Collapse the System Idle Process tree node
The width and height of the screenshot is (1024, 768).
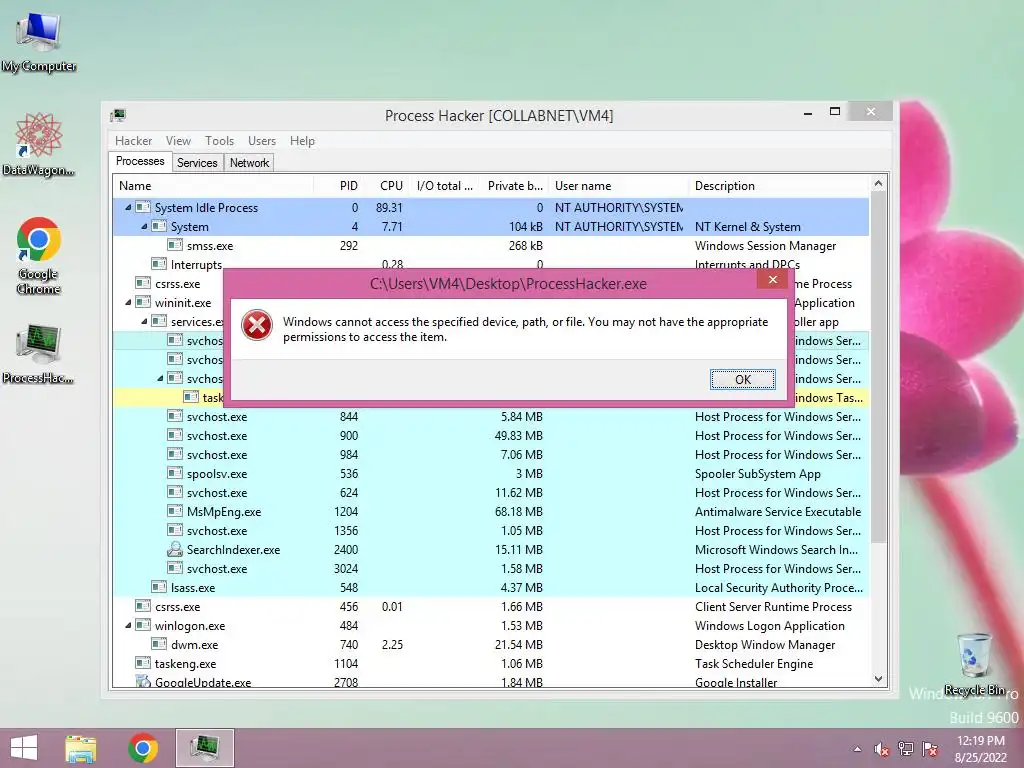tap(128, 208)
